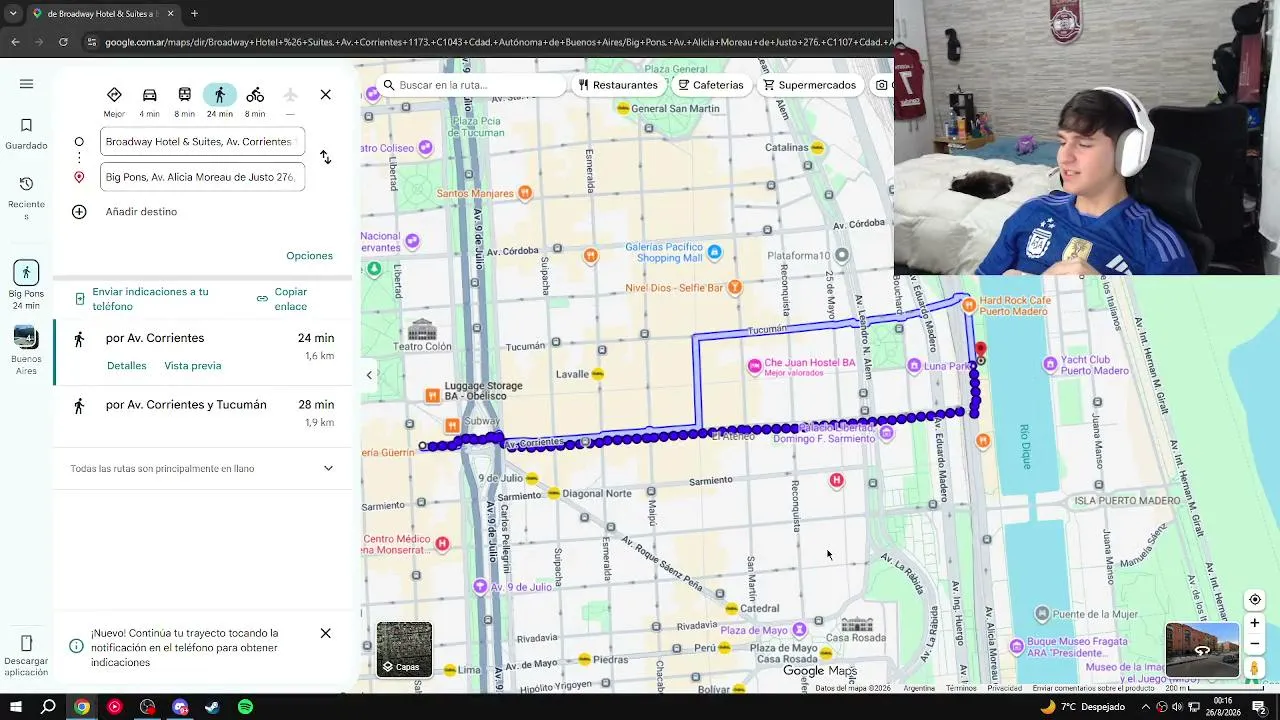
Task: Center map on your location
Action: [1254, 600]
